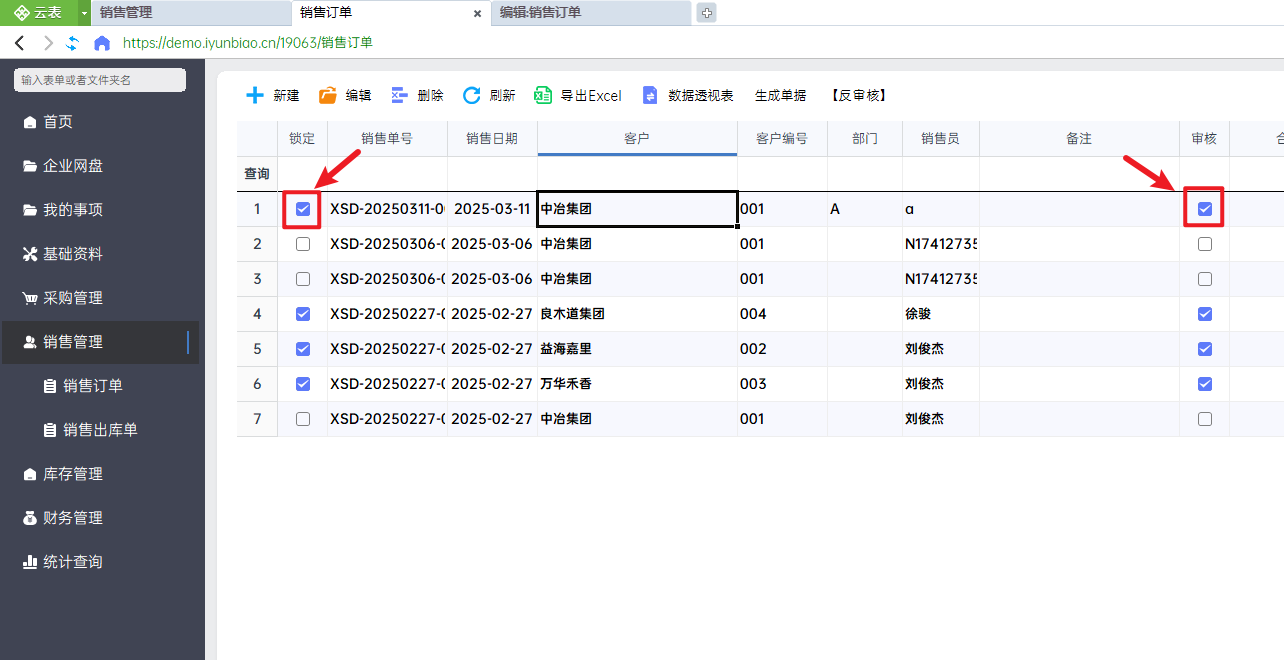Toggle 锁定 checkbox for 良木道集团 row

303,314
